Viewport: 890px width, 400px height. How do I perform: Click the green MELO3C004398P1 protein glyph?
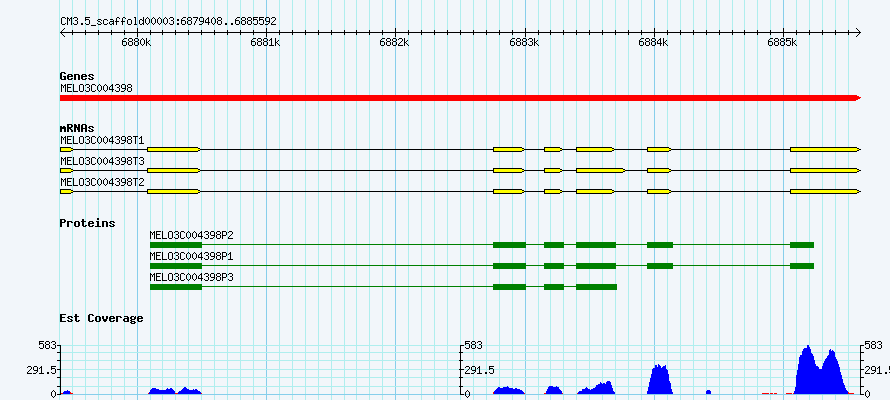click(x=482, y=266)
